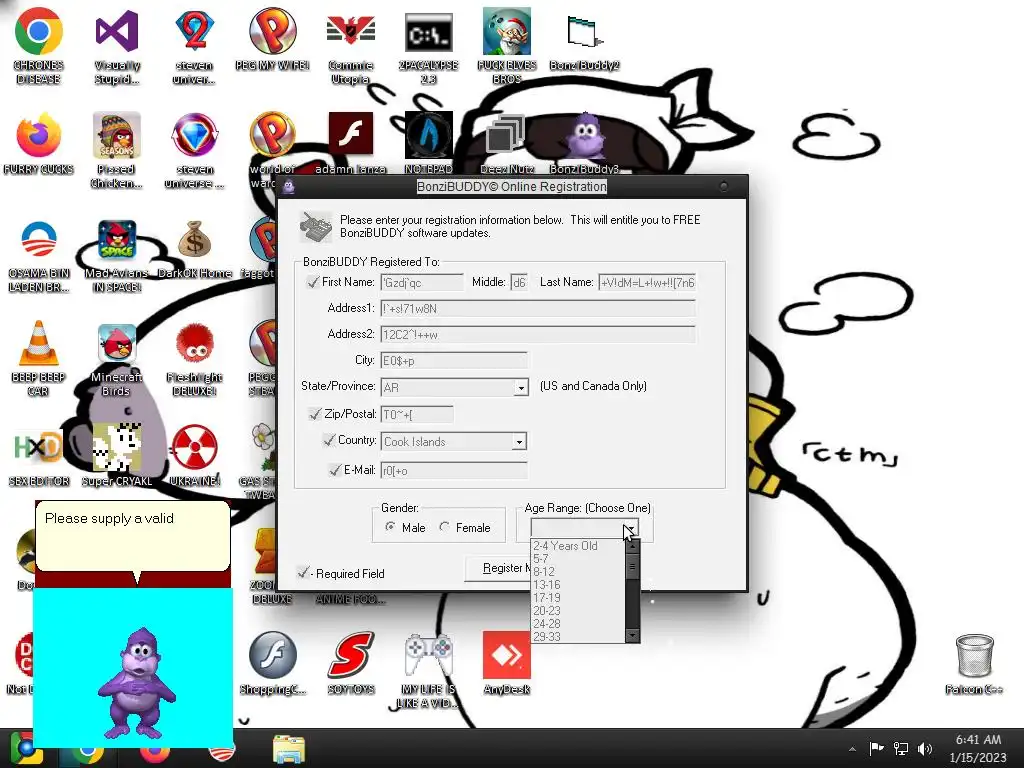1024x768 pixels.
Task: Collapse the Age Range dropdown arrow
Action: coord(630,528)
